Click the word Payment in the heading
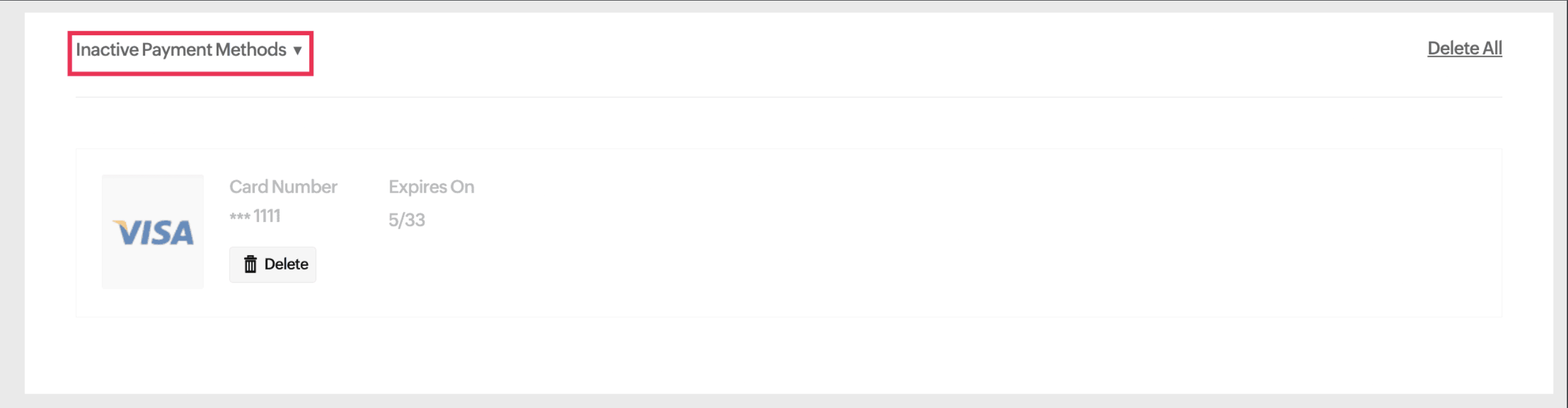The height and width of the screenshot is (408, 1568). coord(177,50)
